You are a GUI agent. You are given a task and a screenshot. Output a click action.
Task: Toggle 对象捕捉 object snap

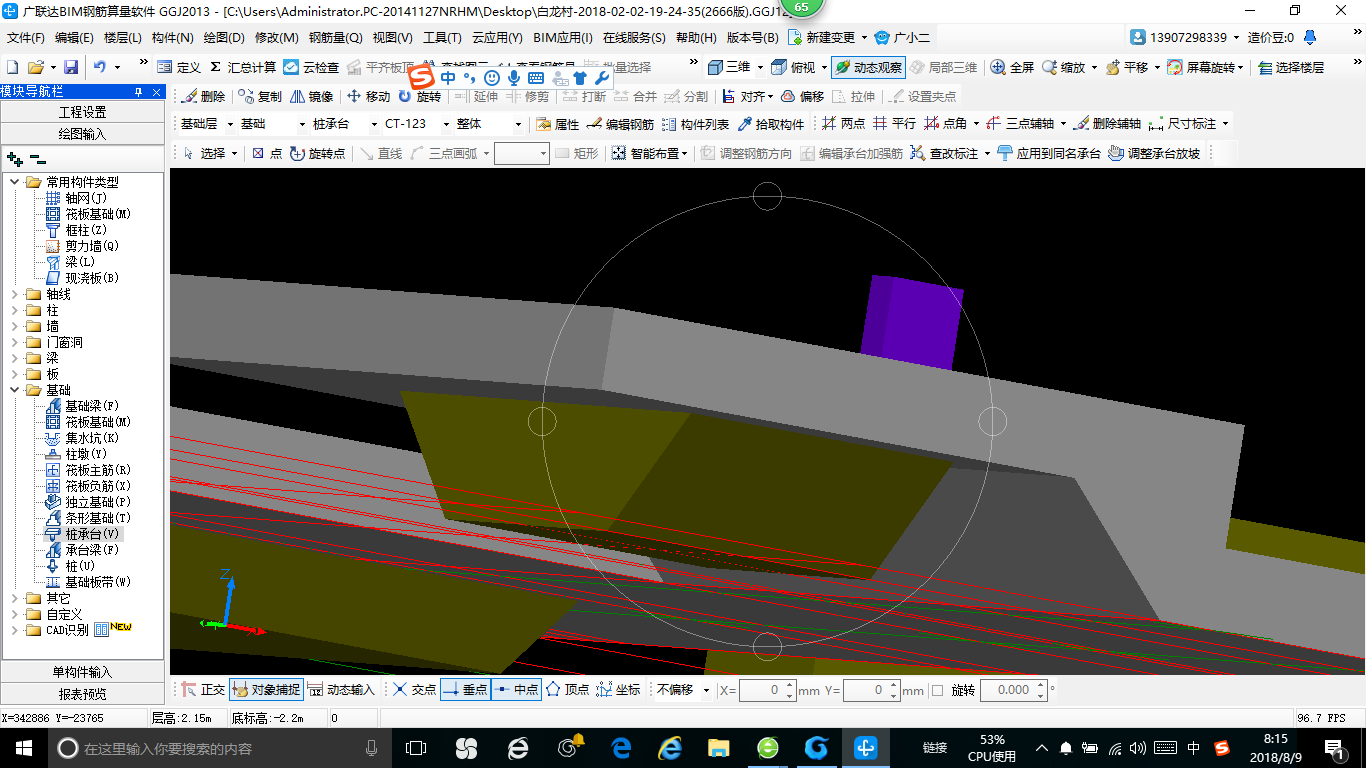coord(265,690)
